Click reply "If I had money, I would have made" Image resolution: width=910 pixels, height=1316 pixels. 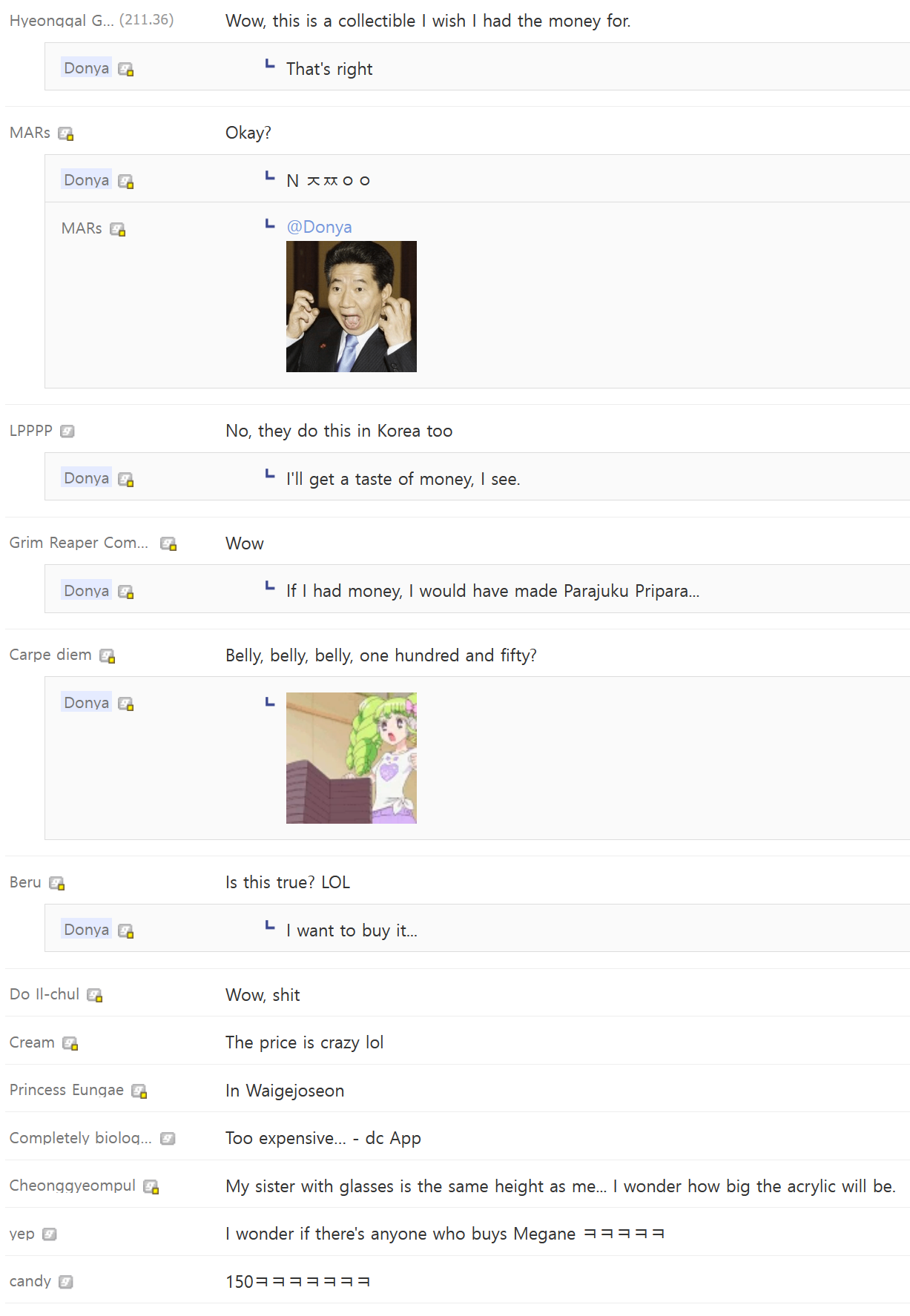tap(493, 591)
